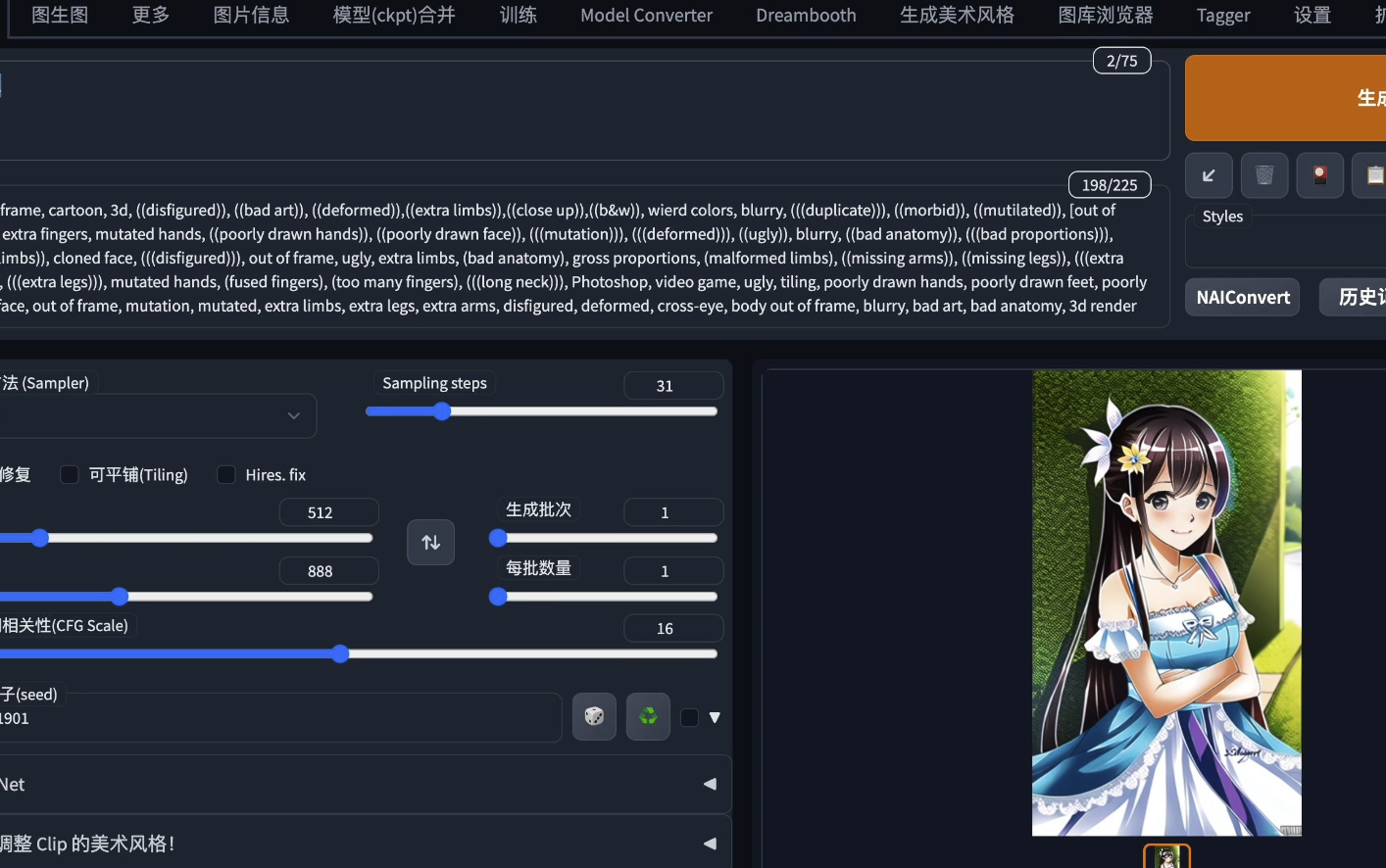Open the 图库浏览器 tab
1386x868 pixels.
(1106, 16)
